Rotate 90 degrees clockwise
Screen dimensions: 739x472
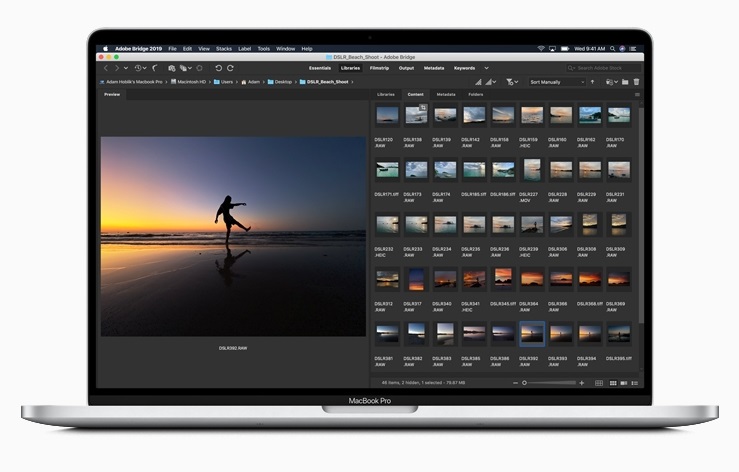point(230,68)
